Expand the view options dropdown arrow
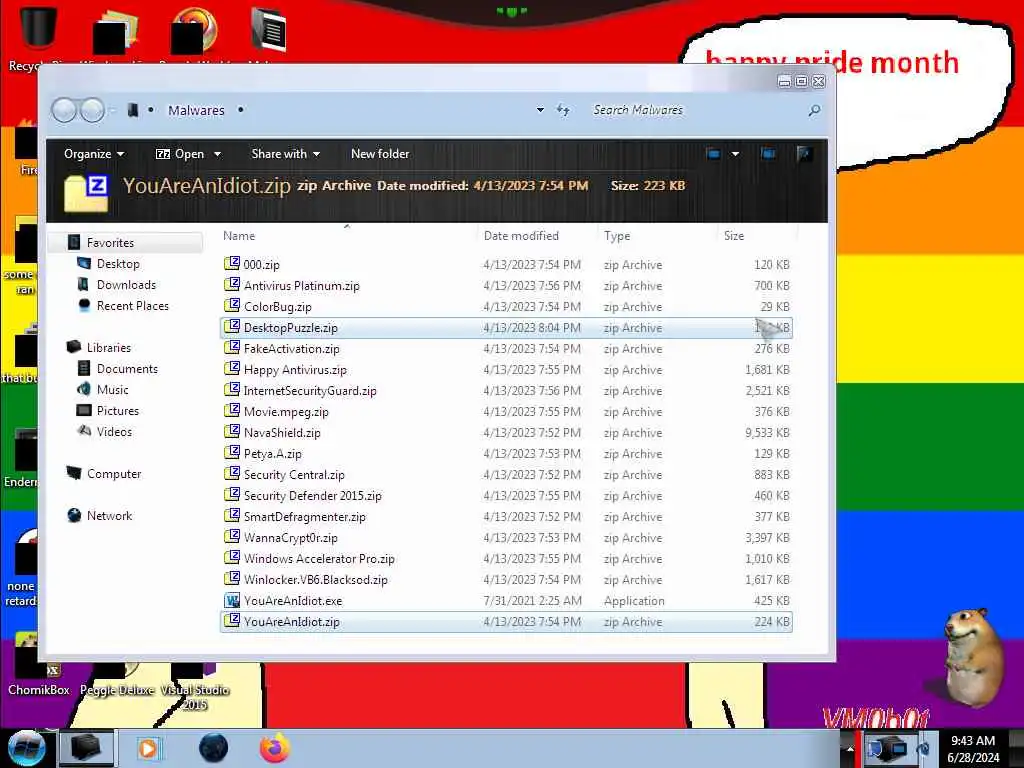1024x768 pixels. point(735,154)
